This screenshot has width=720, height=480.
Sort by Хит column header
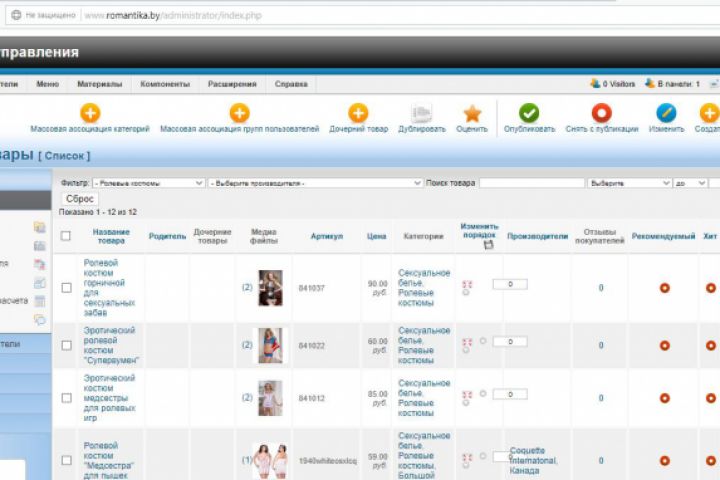[x=710, y=236]
